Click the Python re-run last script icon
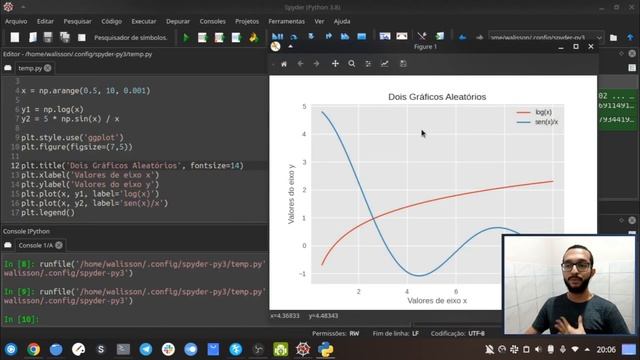The image size is (640, 360). (x=253, y=38)
